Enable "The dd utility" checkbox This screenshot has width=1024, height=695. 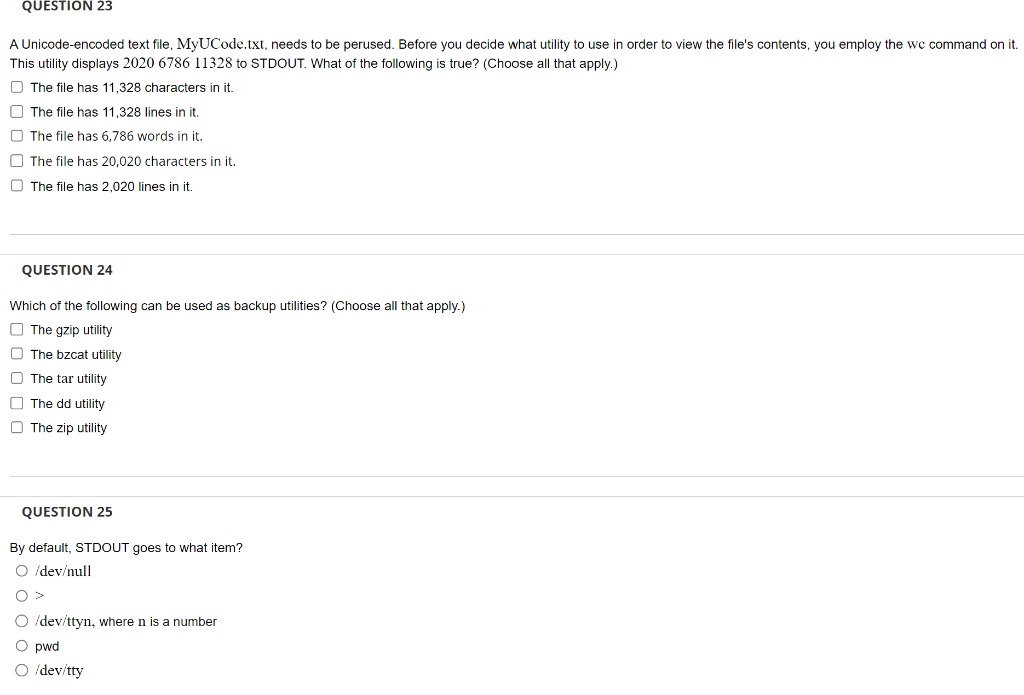[16, 402]
